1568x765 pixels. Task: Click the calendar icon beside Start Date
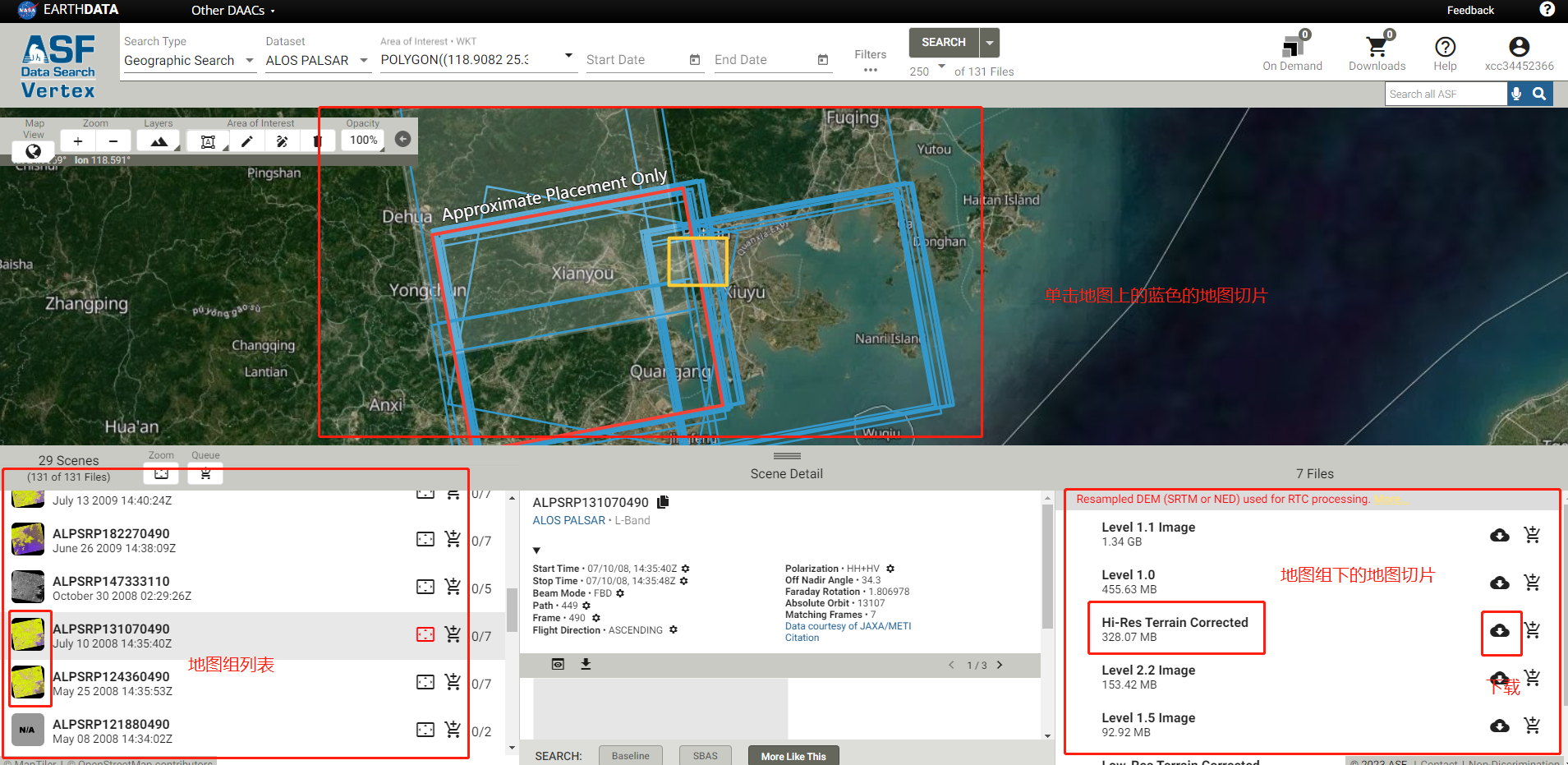tap(695, 60)
